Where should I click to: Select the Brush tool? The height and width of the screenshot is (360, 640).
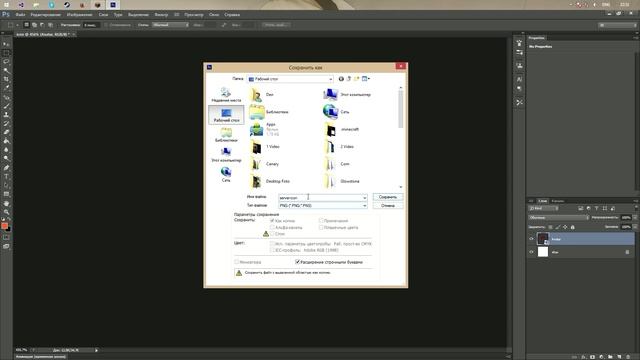coord(6,107)
